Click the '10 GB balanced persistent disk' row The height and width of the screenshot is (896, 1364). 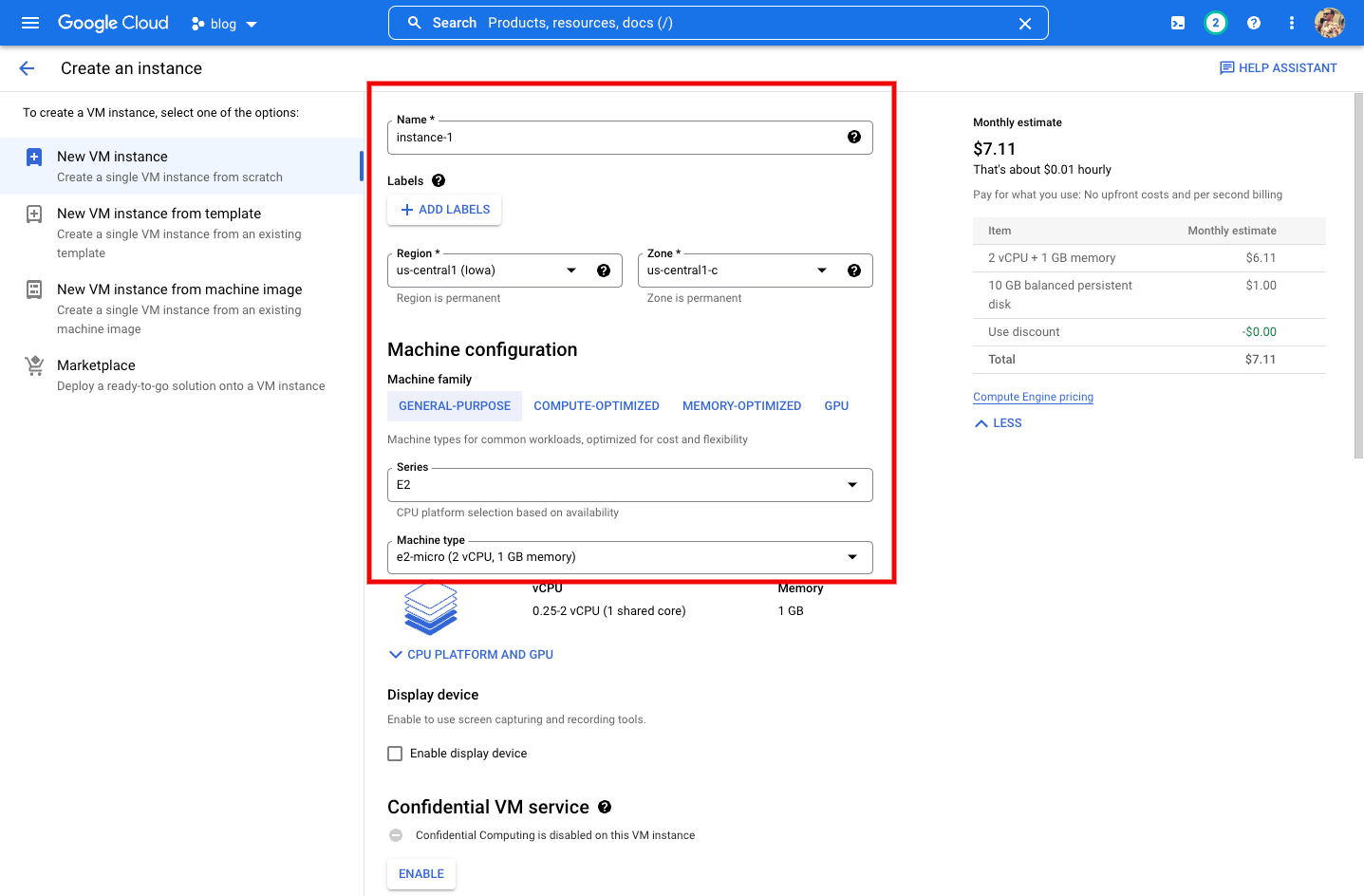coord(1149,295)
